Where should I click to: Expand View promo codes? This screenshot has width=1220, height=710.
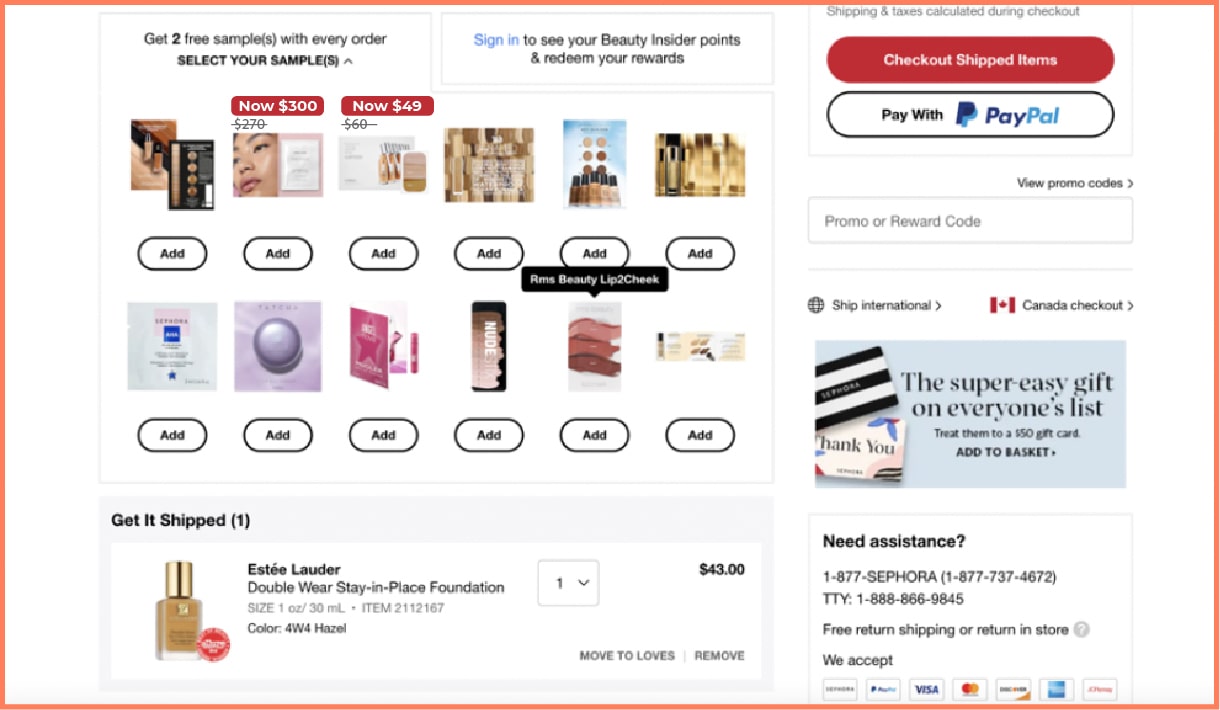pyautogui.click(x=1075, y=183)
